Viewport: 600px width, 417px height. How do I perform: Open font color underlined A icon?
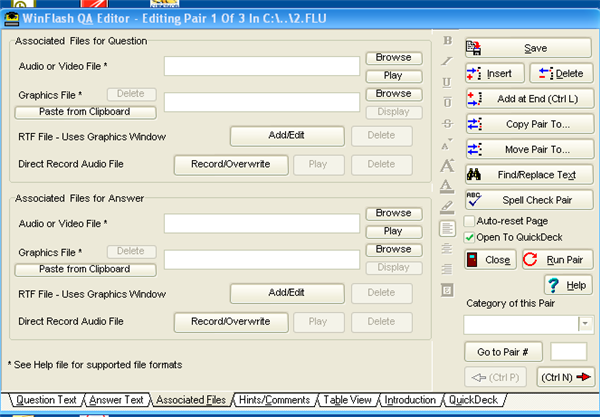click(447, 186)
